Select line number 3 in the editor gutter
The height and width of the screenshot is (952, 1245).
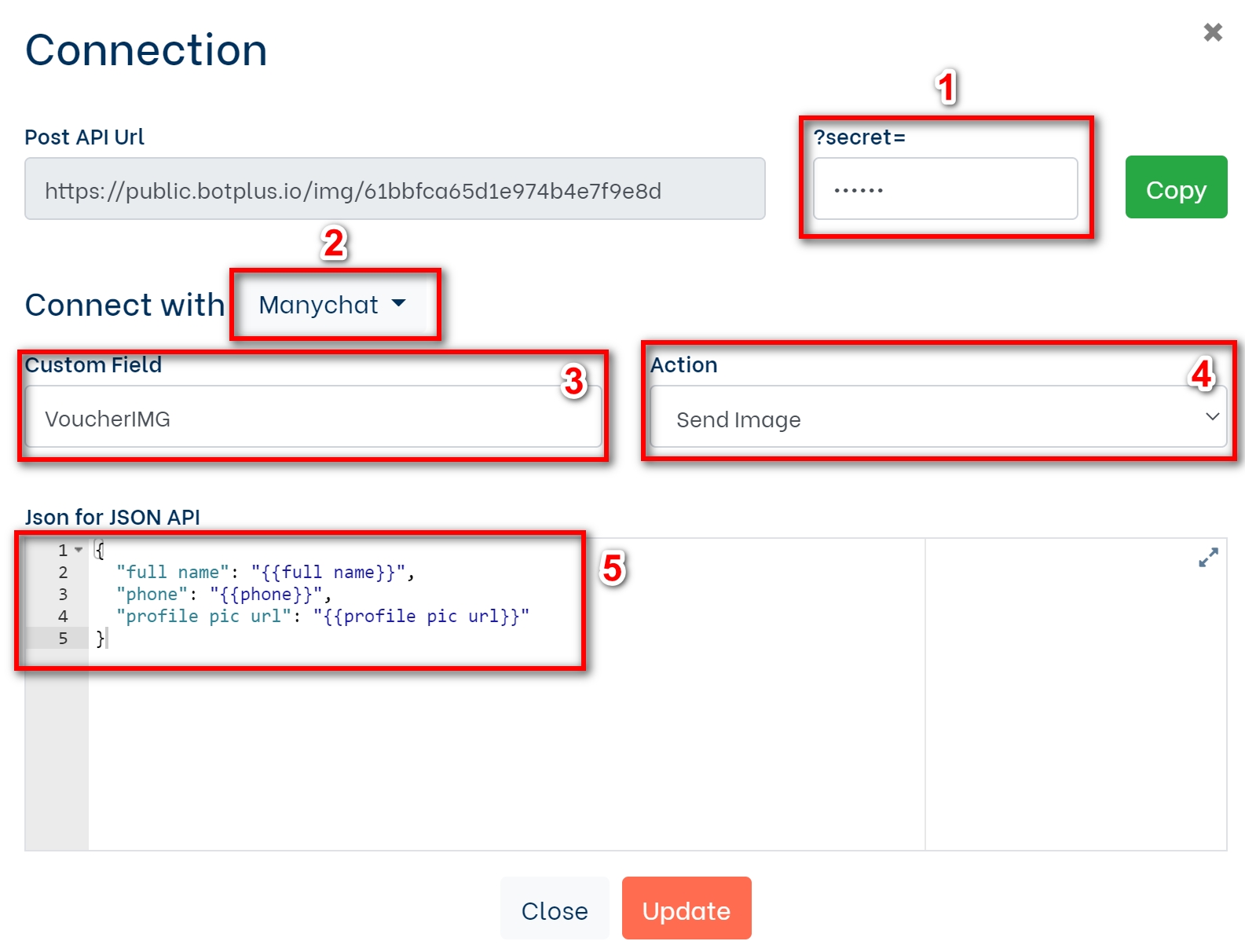coord(63,595)
